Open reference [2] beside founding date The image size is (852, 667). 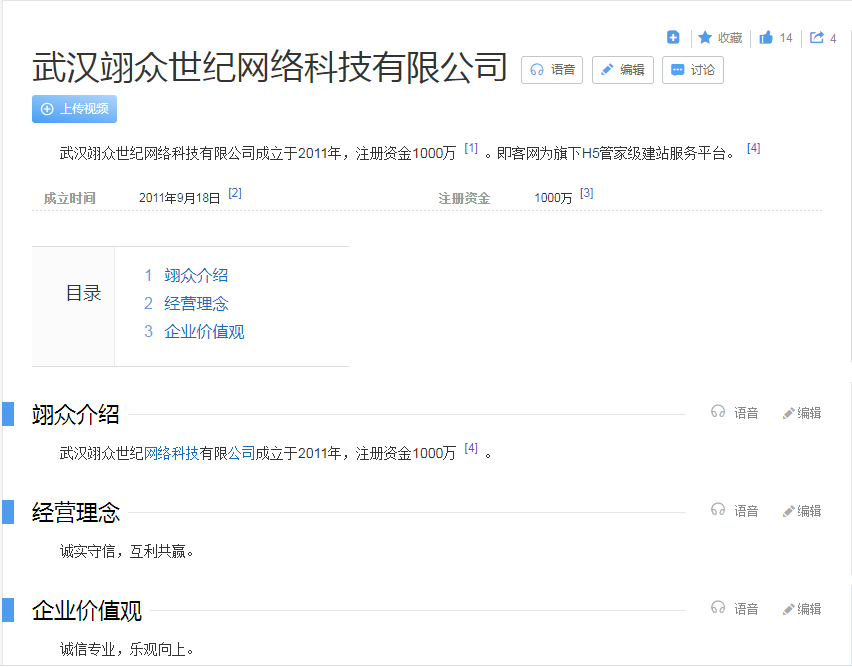[235, 194]
